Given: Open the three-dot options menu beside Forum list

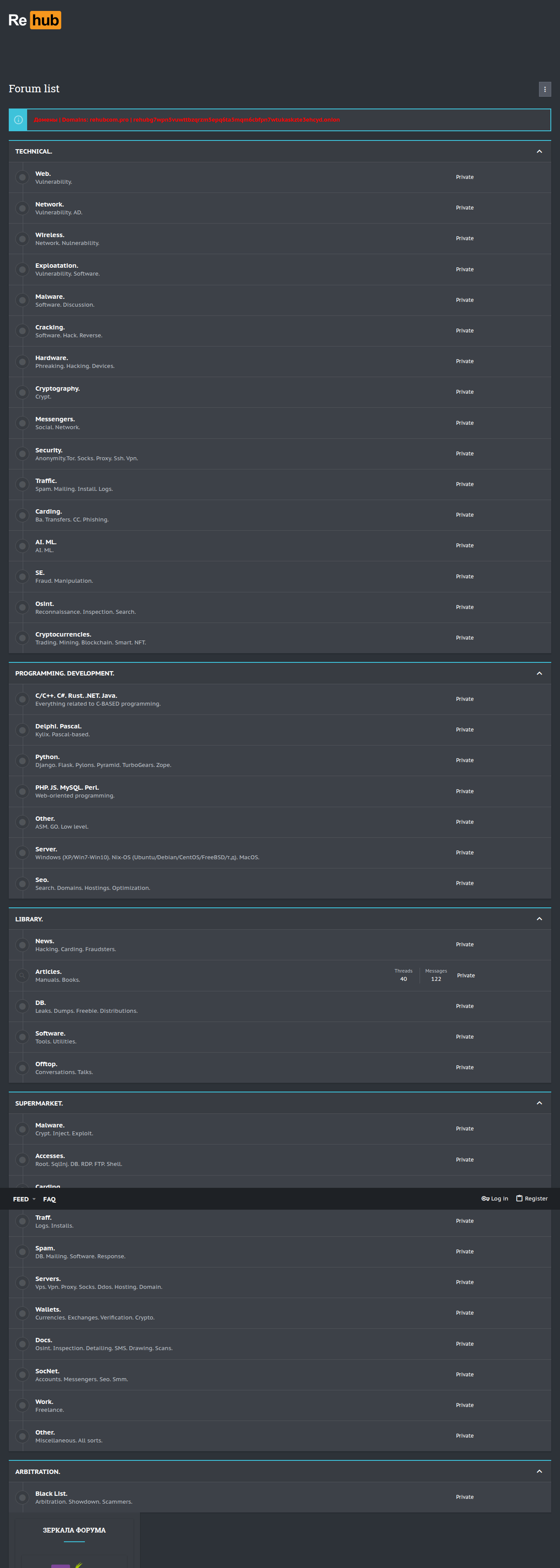Looking at the screenshot, I should pyautogui.click(x=544, y=90).
